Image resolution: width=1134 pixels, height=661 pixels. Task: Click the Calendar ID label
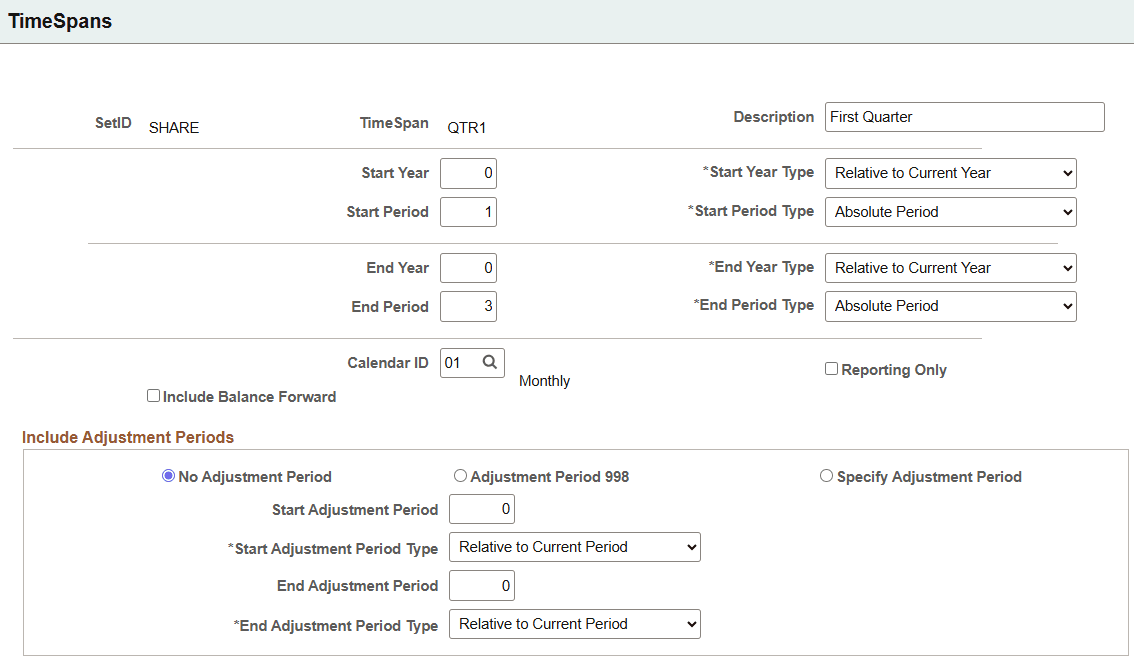tap(388, 363)
